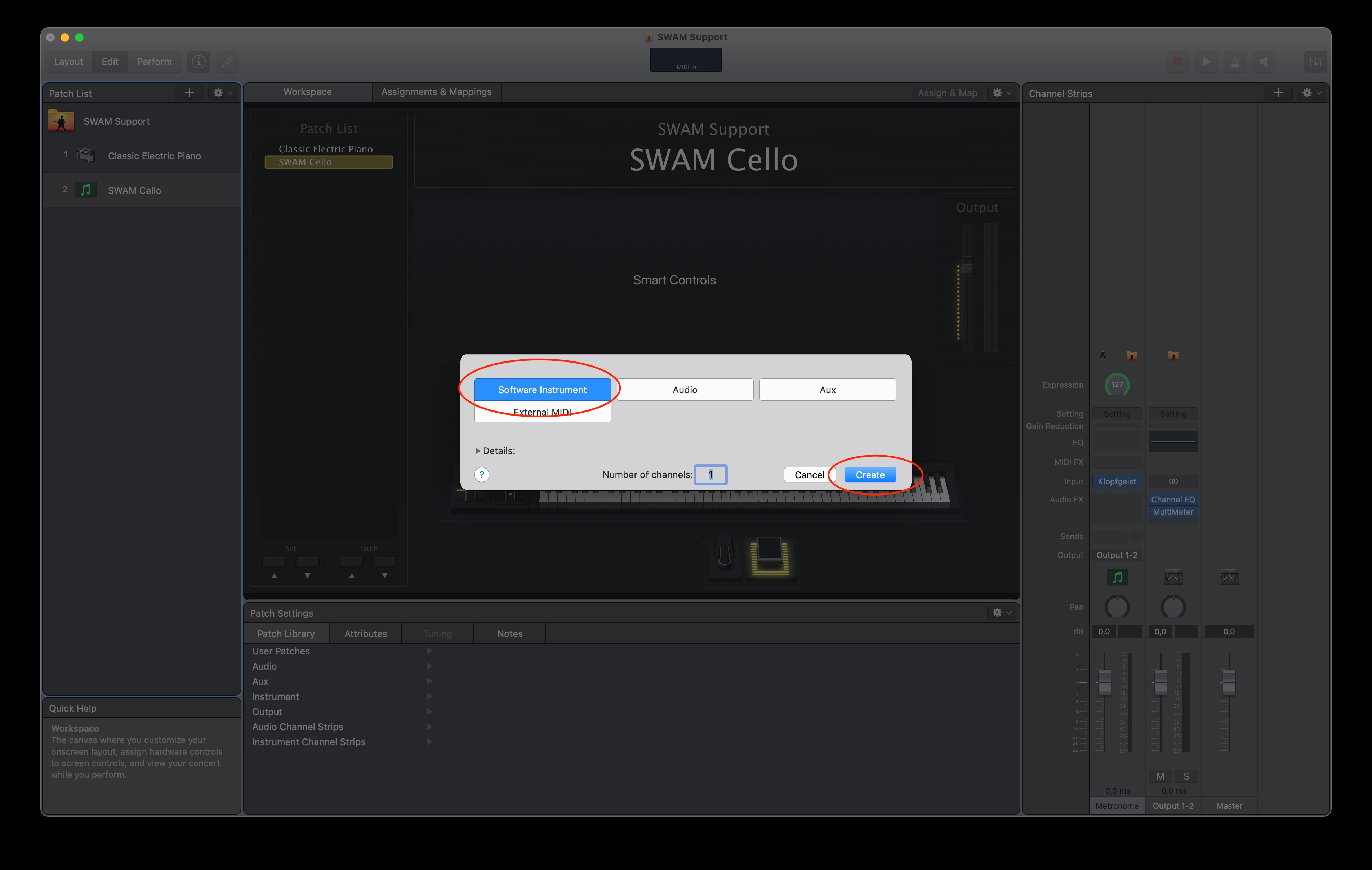
Task: Choose External MIDI channel strip type
Action: click(542, 412)
